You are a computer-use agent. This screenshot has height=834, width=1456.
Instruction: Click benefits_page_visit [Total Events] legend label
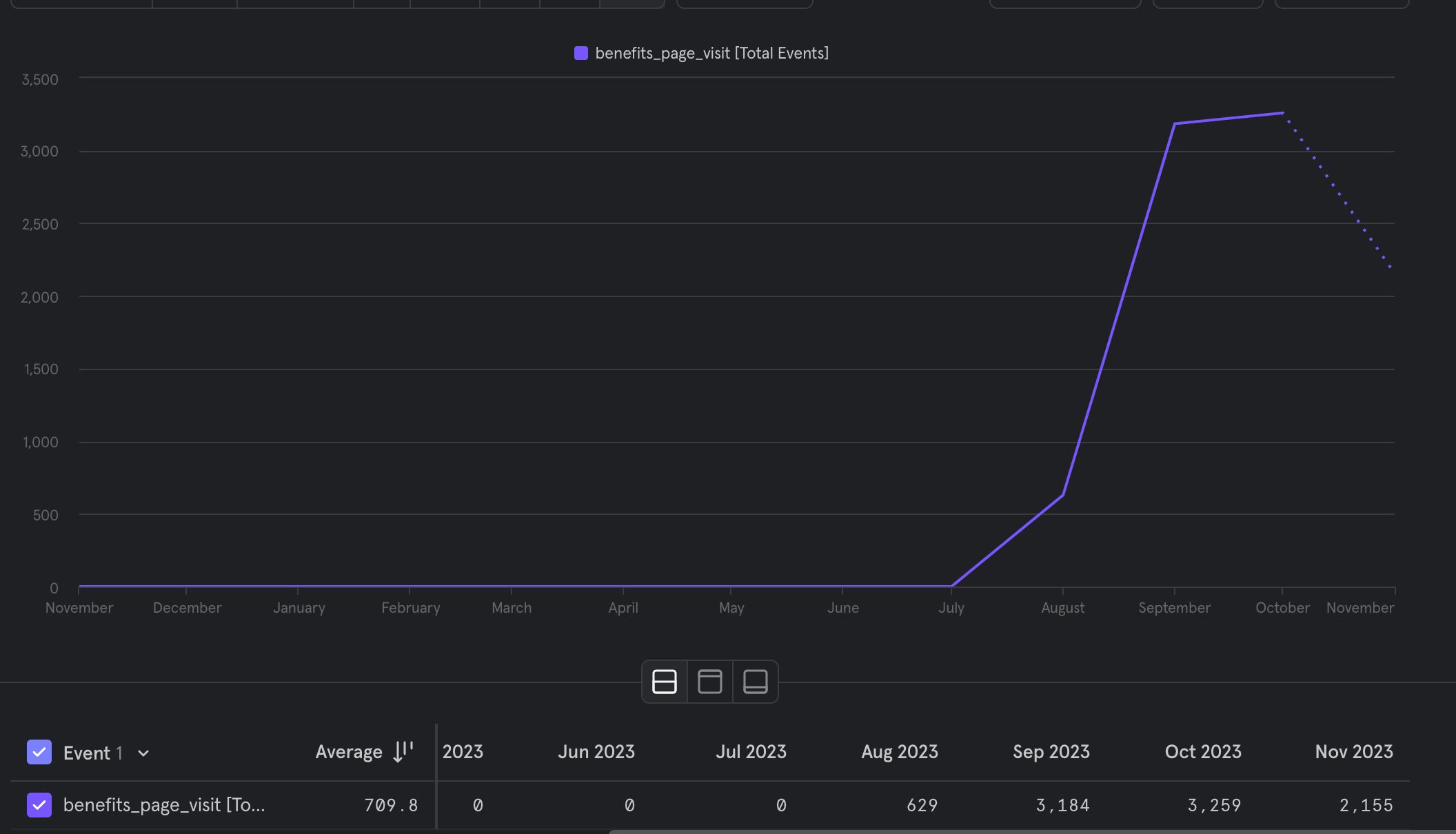coord(711,53)
